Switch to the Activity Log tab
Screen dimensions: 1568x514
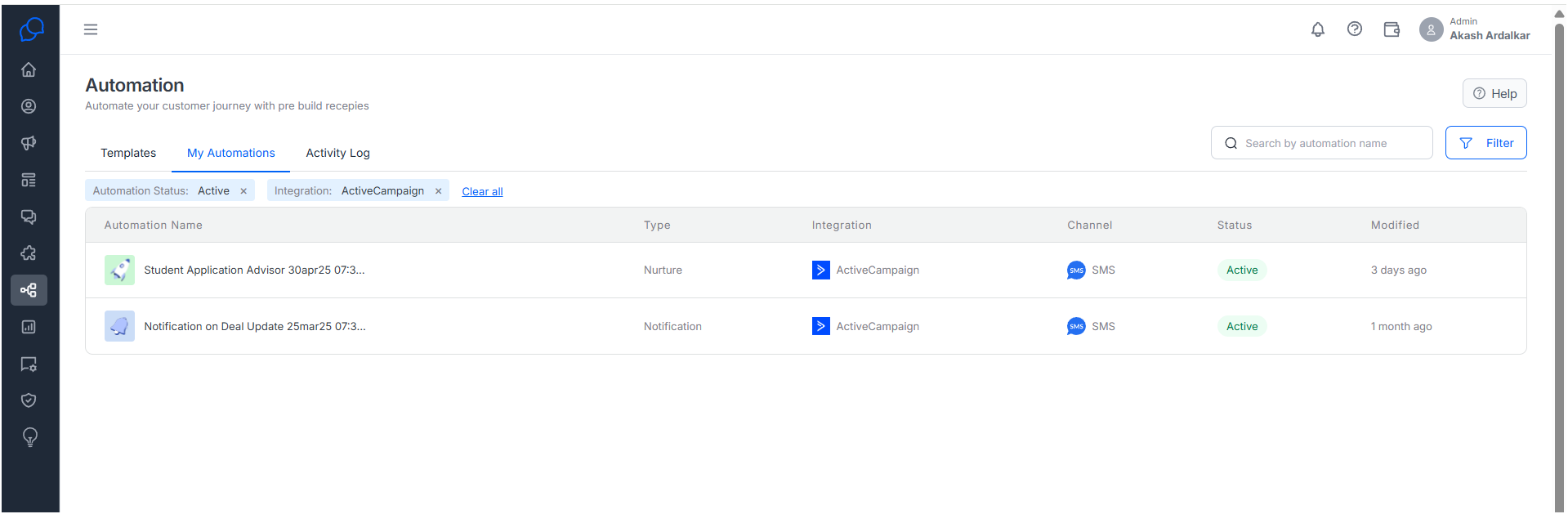(337, 153)
